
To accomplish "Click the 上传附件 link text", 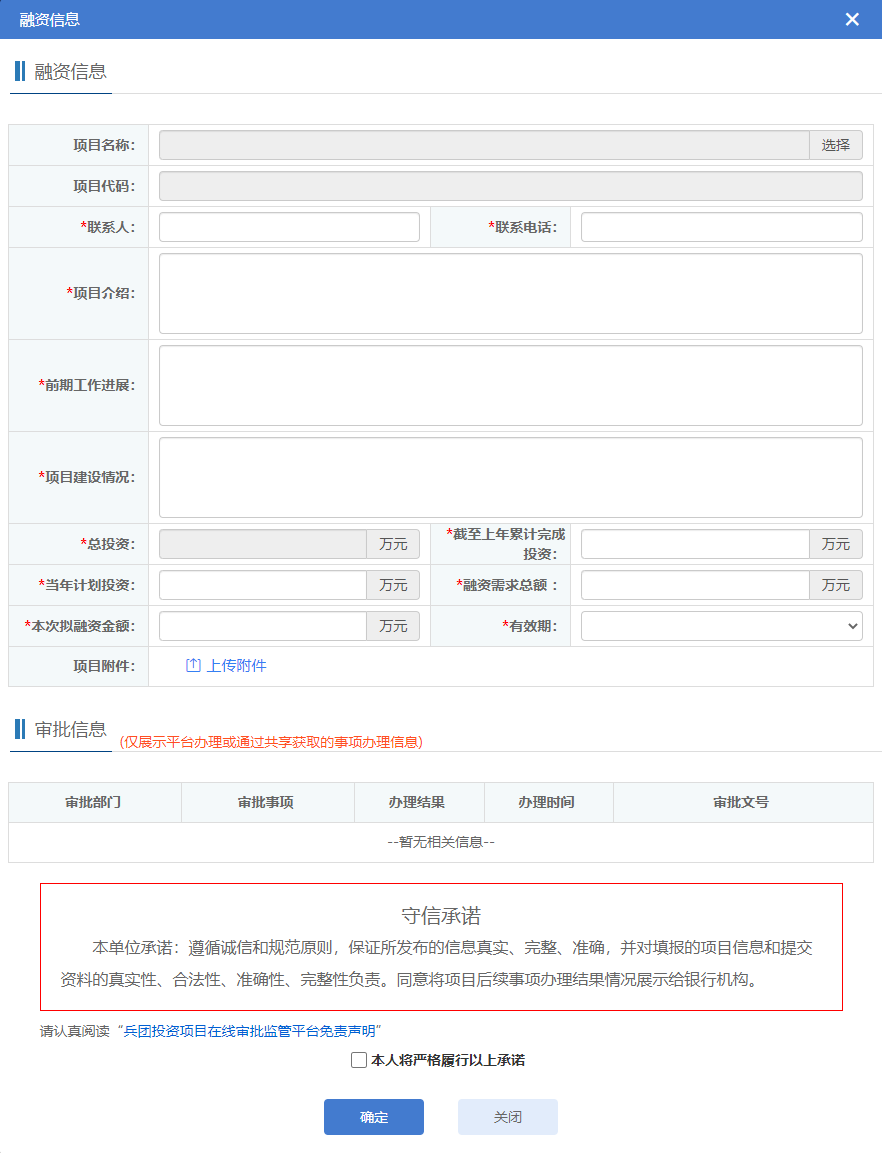I will click(x=236, y=666).
